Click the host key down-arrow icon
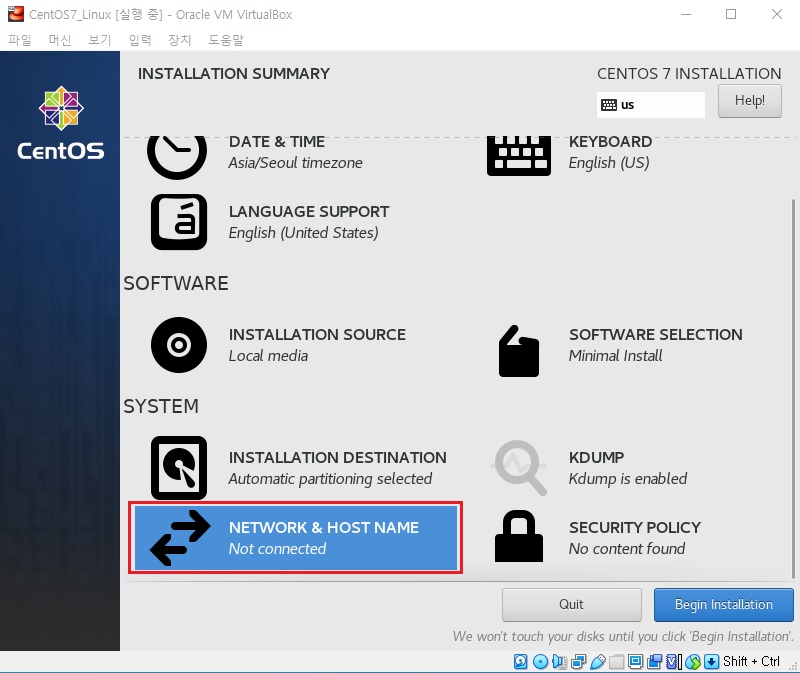The height and width of the screenshot is (673, 800). click(711, 662)
